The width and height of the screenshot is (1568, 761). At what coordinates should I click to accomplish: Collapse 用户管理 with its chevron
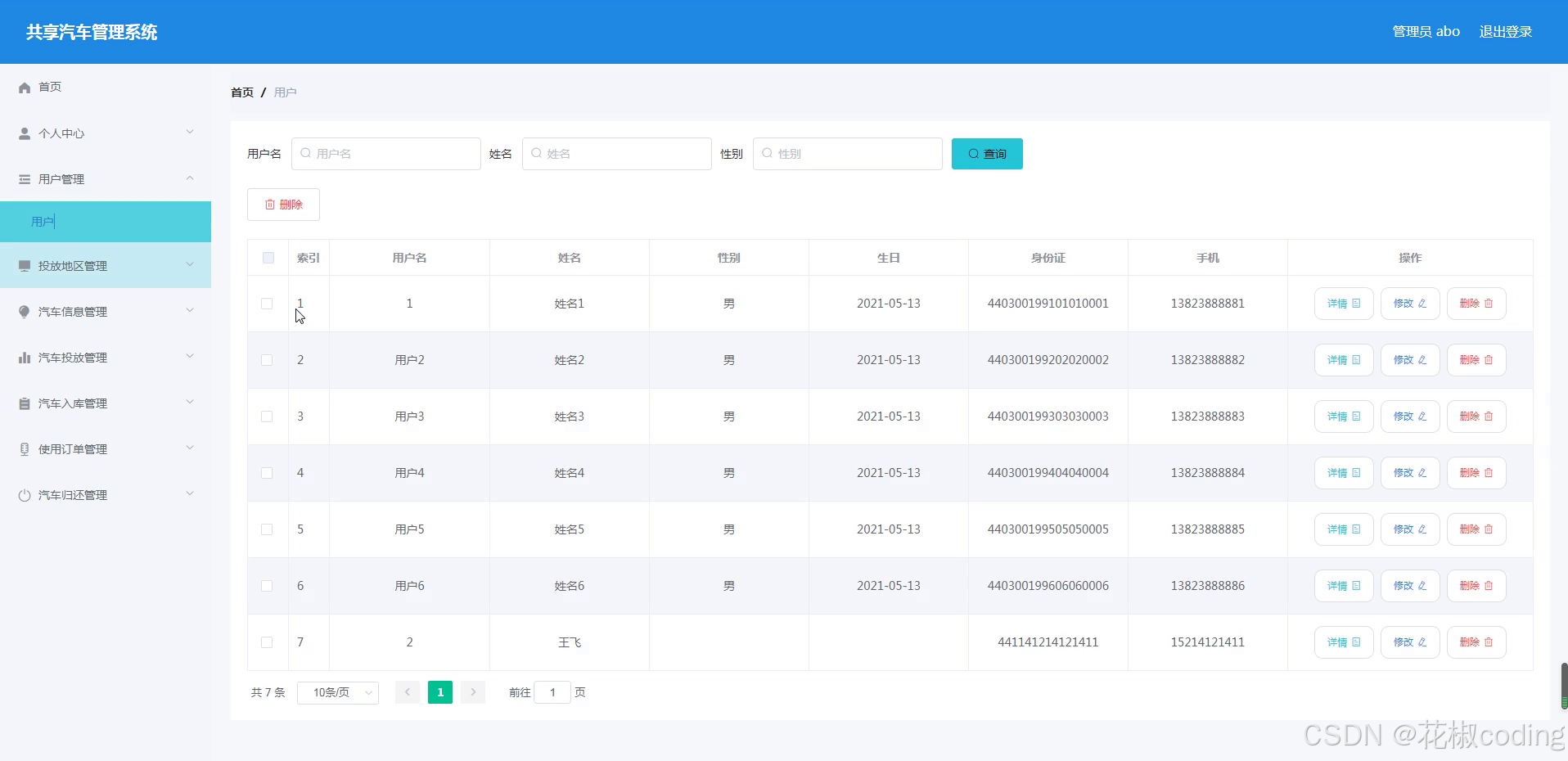(x=190, y=178)
